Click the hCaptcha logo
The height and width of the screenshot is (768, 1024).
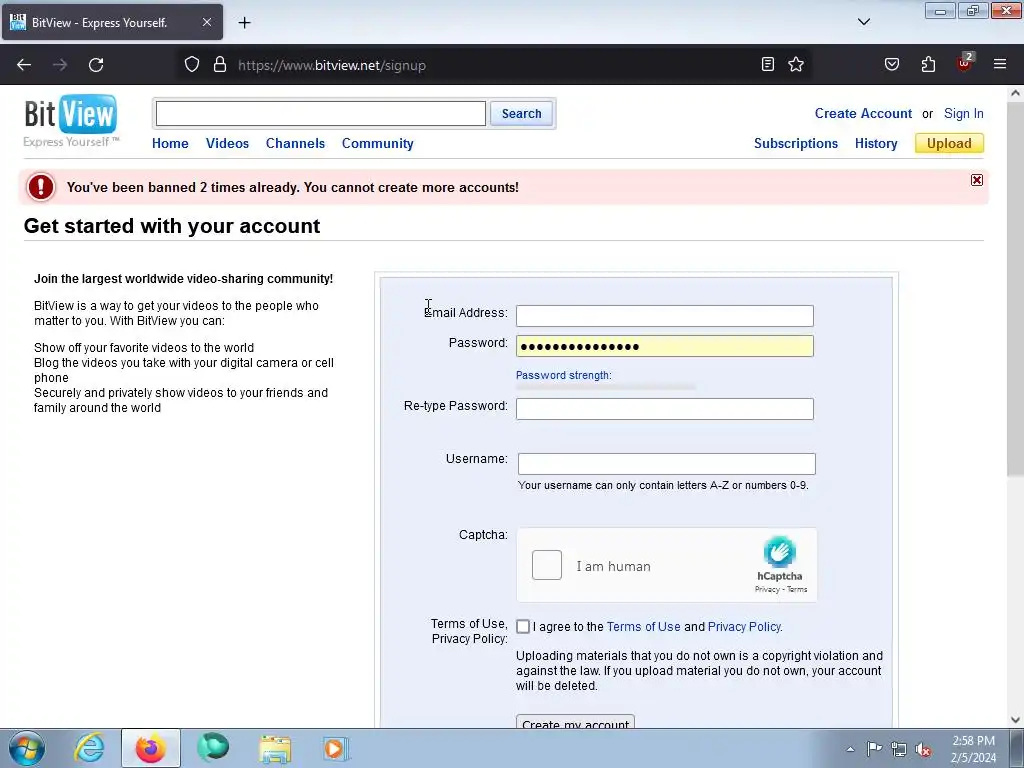pyautogui.click(x=780, y=552)
